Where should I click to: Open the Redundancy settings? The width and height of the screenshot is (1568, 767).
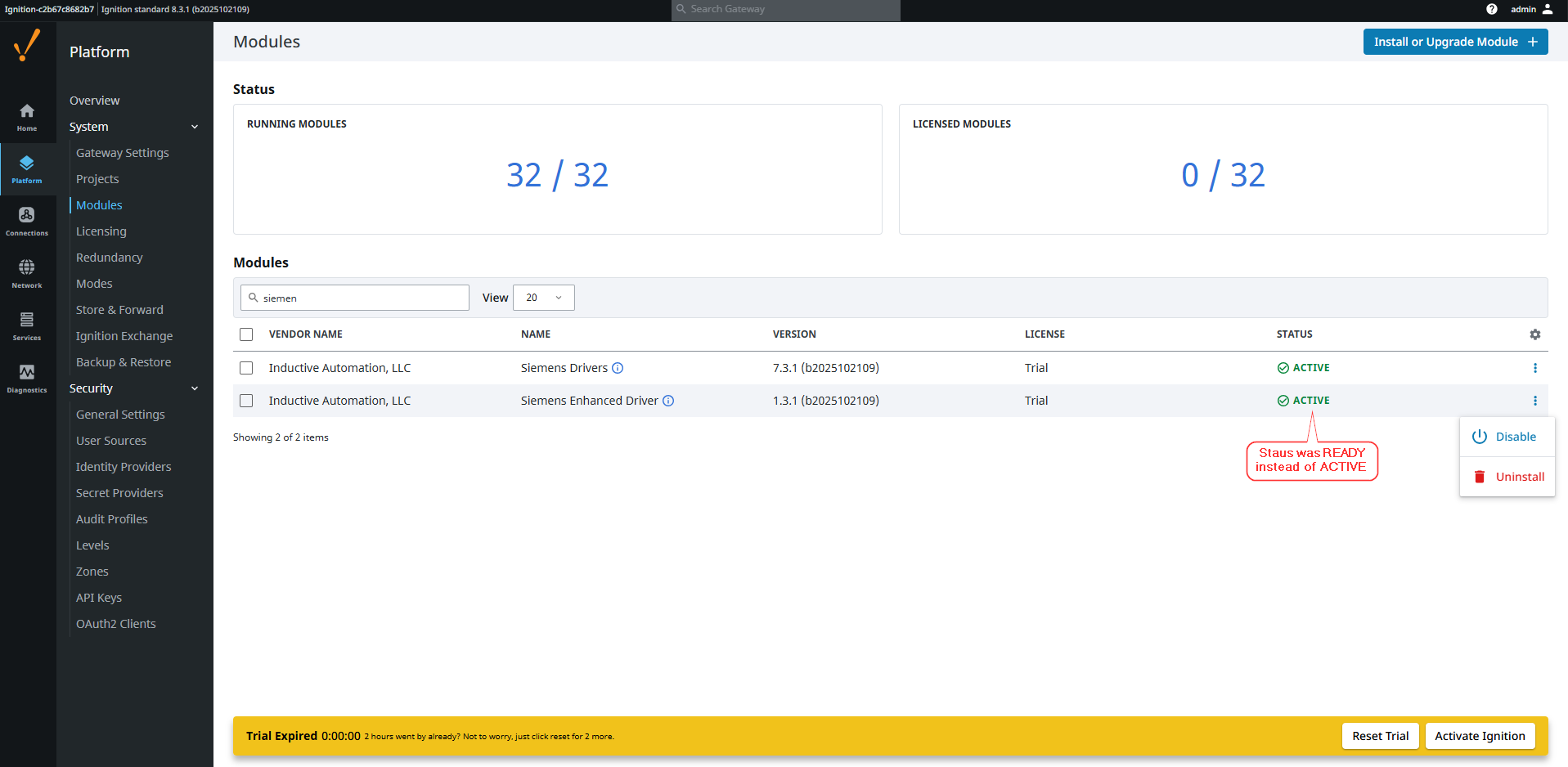[110, 258]
